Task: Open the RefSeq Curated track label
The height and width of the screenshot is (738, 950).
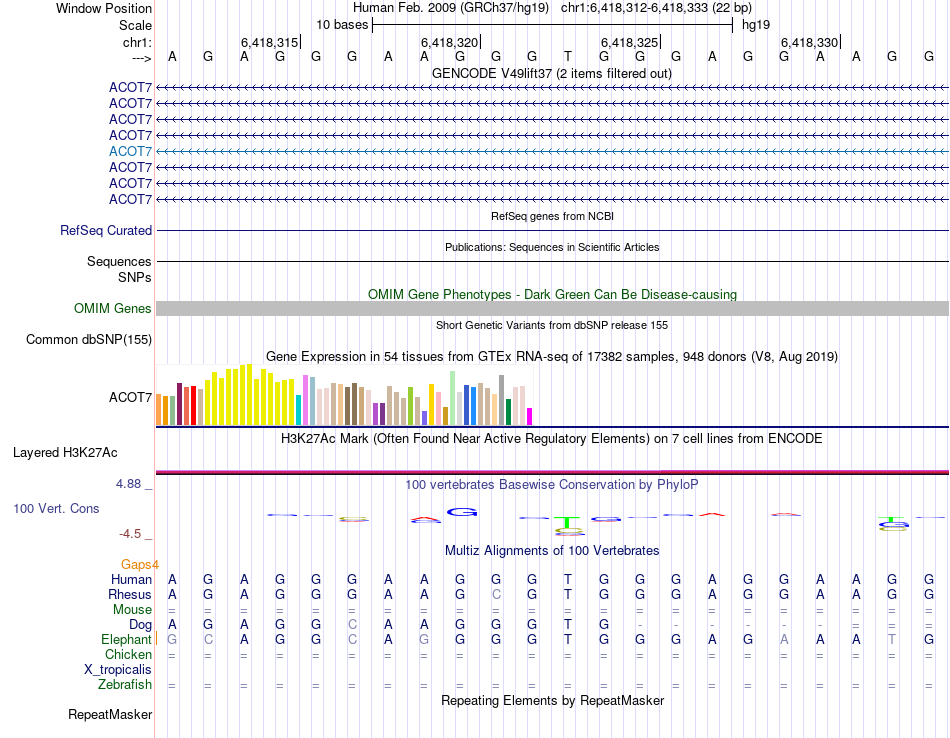Action: tap(106, 230)
